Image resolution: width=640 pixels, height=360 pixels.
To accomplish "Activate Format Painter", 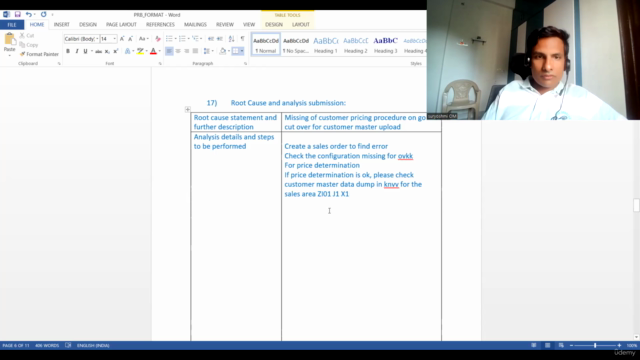I will [39, 54].
